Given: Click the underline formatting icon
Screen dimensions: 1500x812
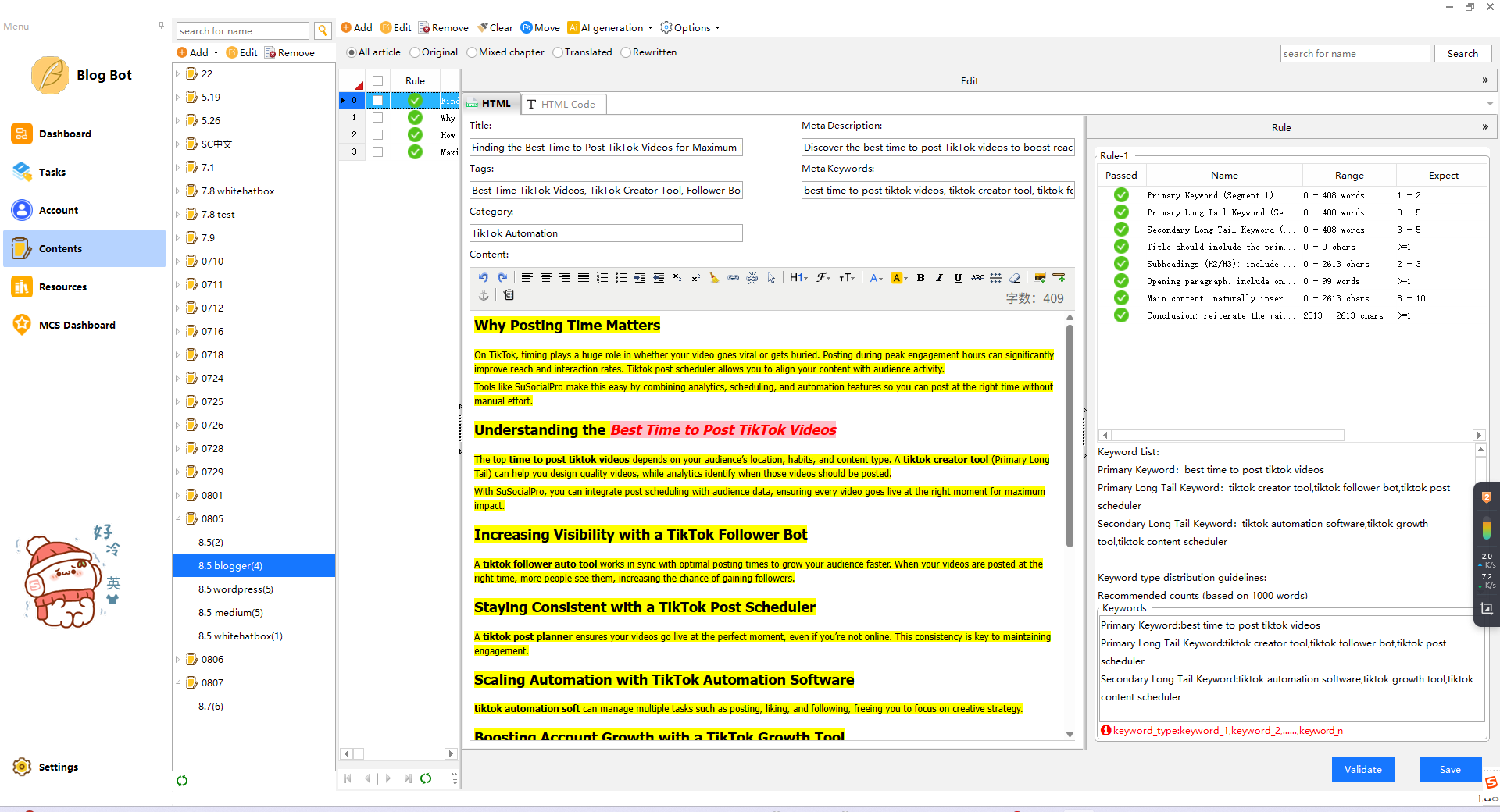Looking at the screenshot, I should pyautogui.click(x=958, y=278).
